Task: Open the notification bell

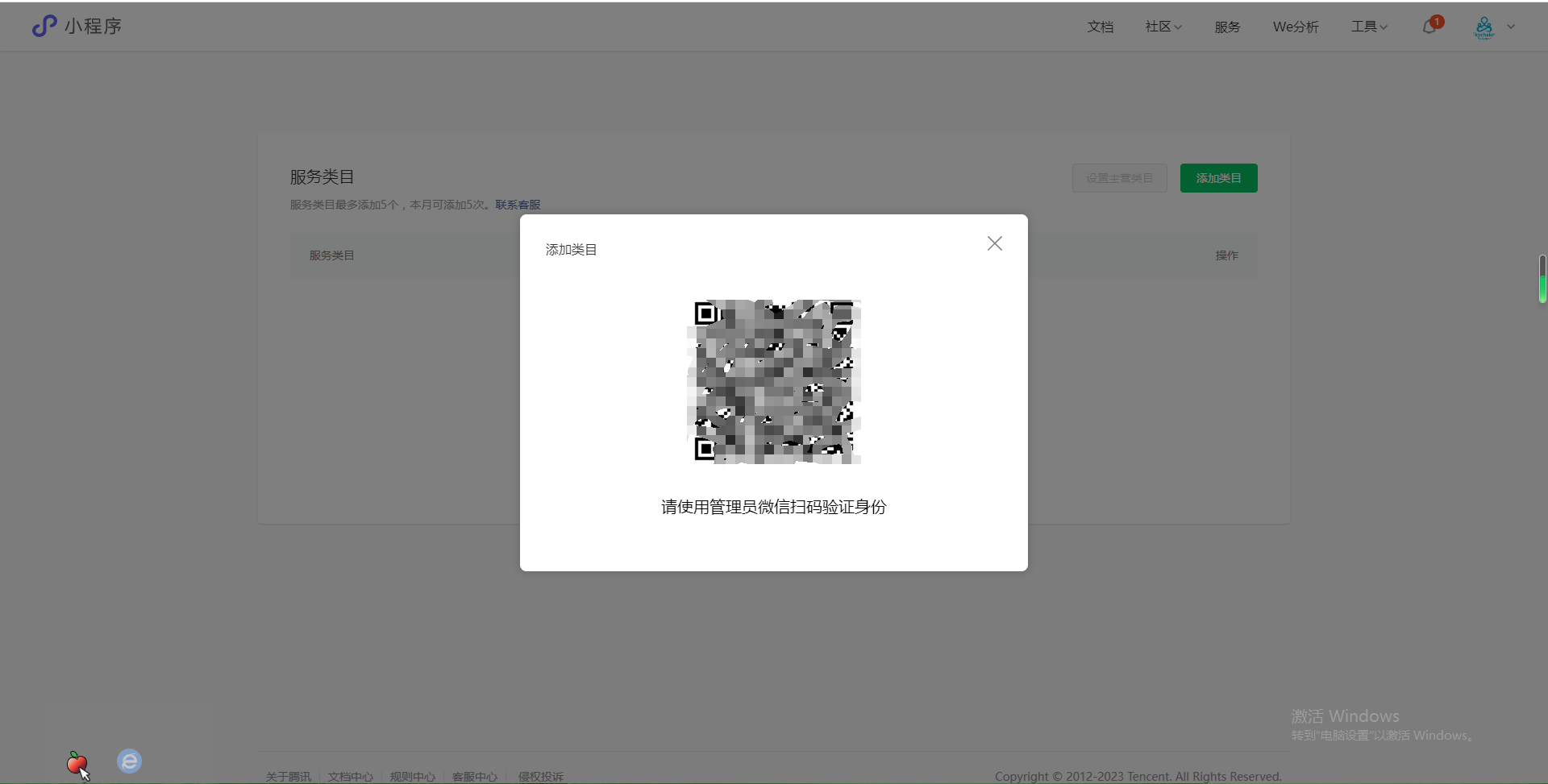Action: pos(1429,27)
